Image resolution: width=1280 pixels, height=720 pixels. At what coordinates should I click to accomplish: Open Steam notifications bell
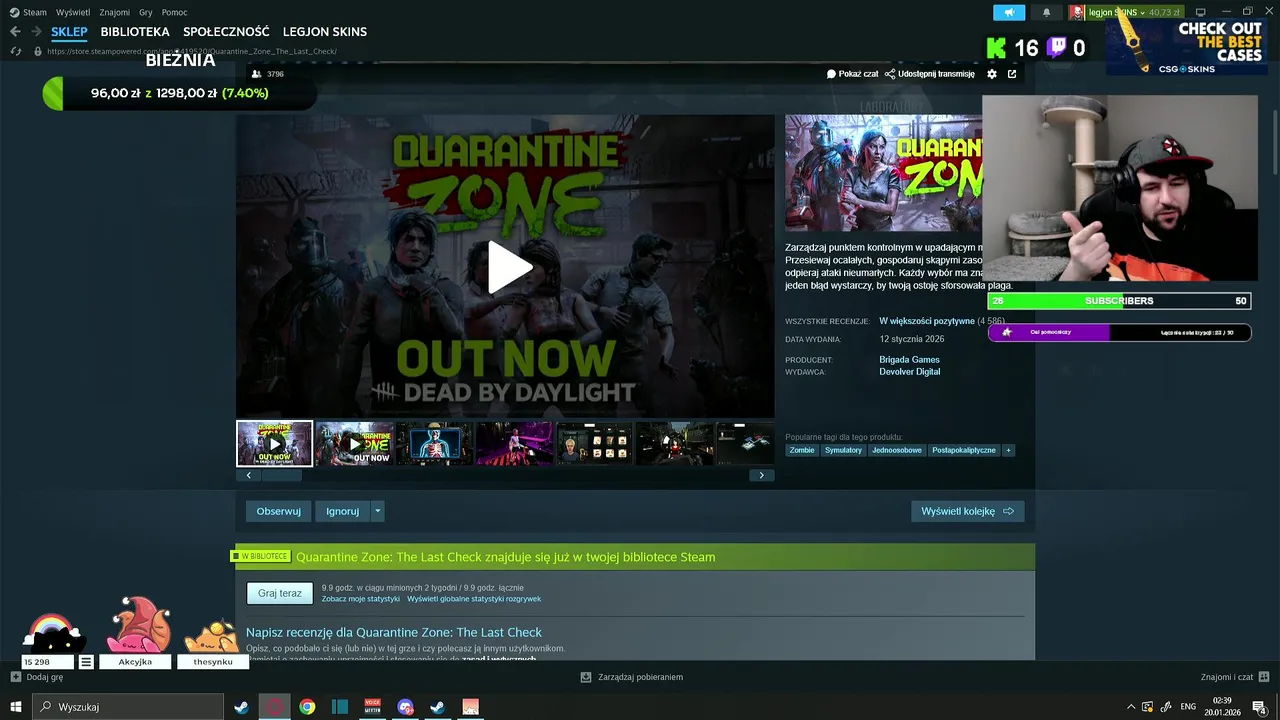tap(1046, 12)
